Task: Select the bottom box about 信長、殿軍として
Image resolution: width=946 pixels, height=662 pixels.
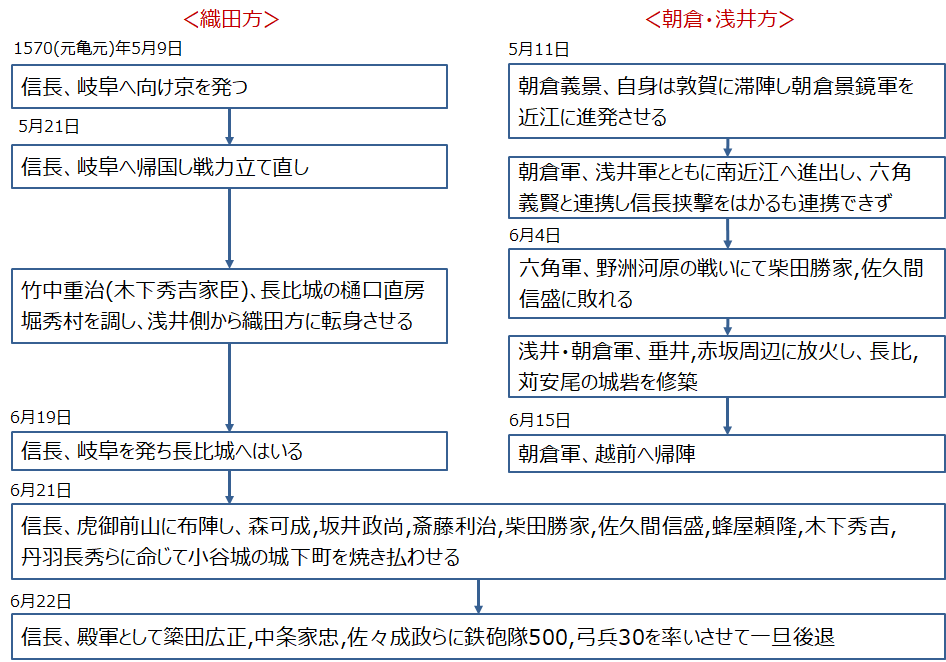Action: (478, 636)
